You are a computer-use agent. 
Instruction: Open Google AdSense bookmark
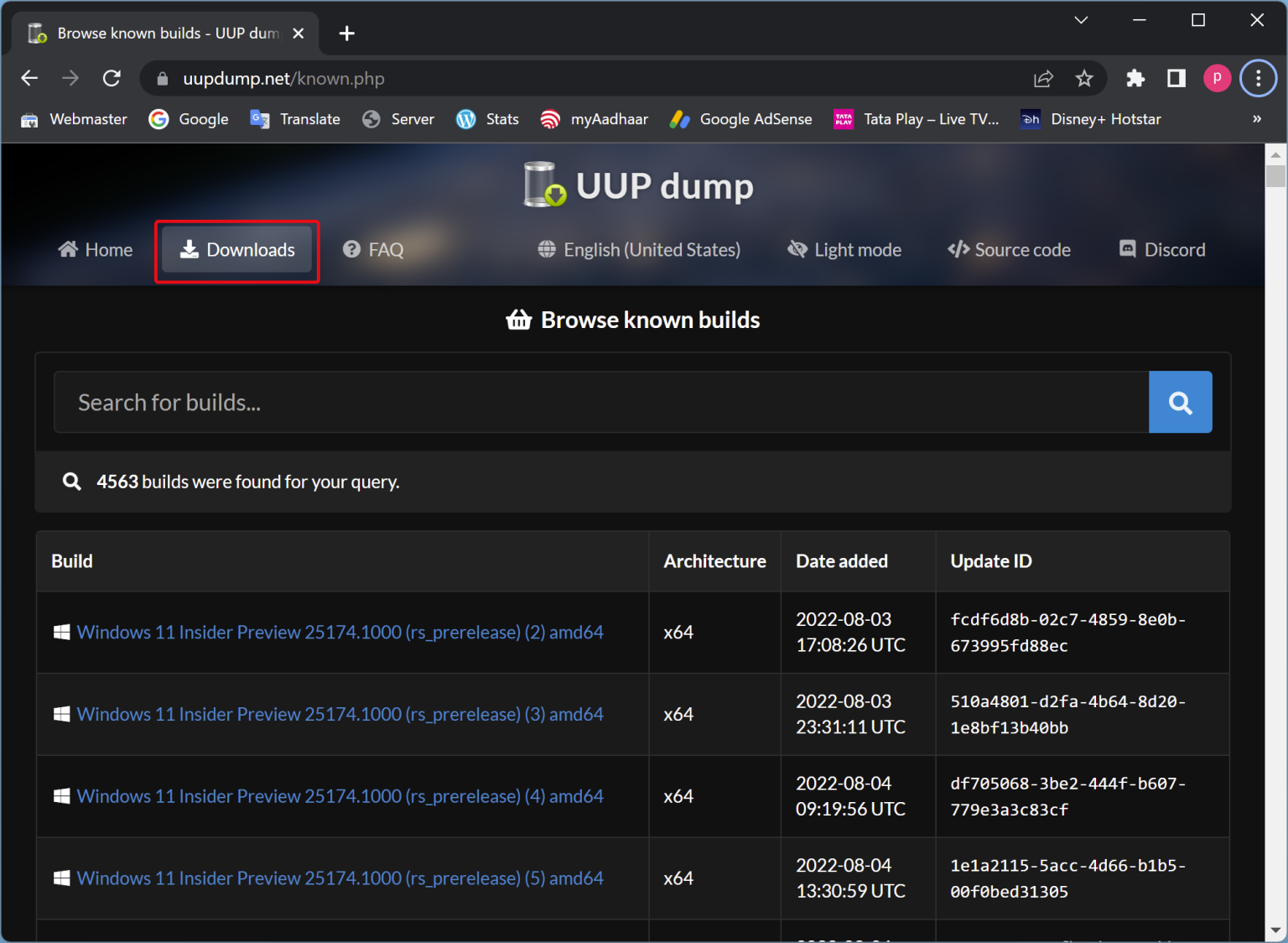point(740,119)
